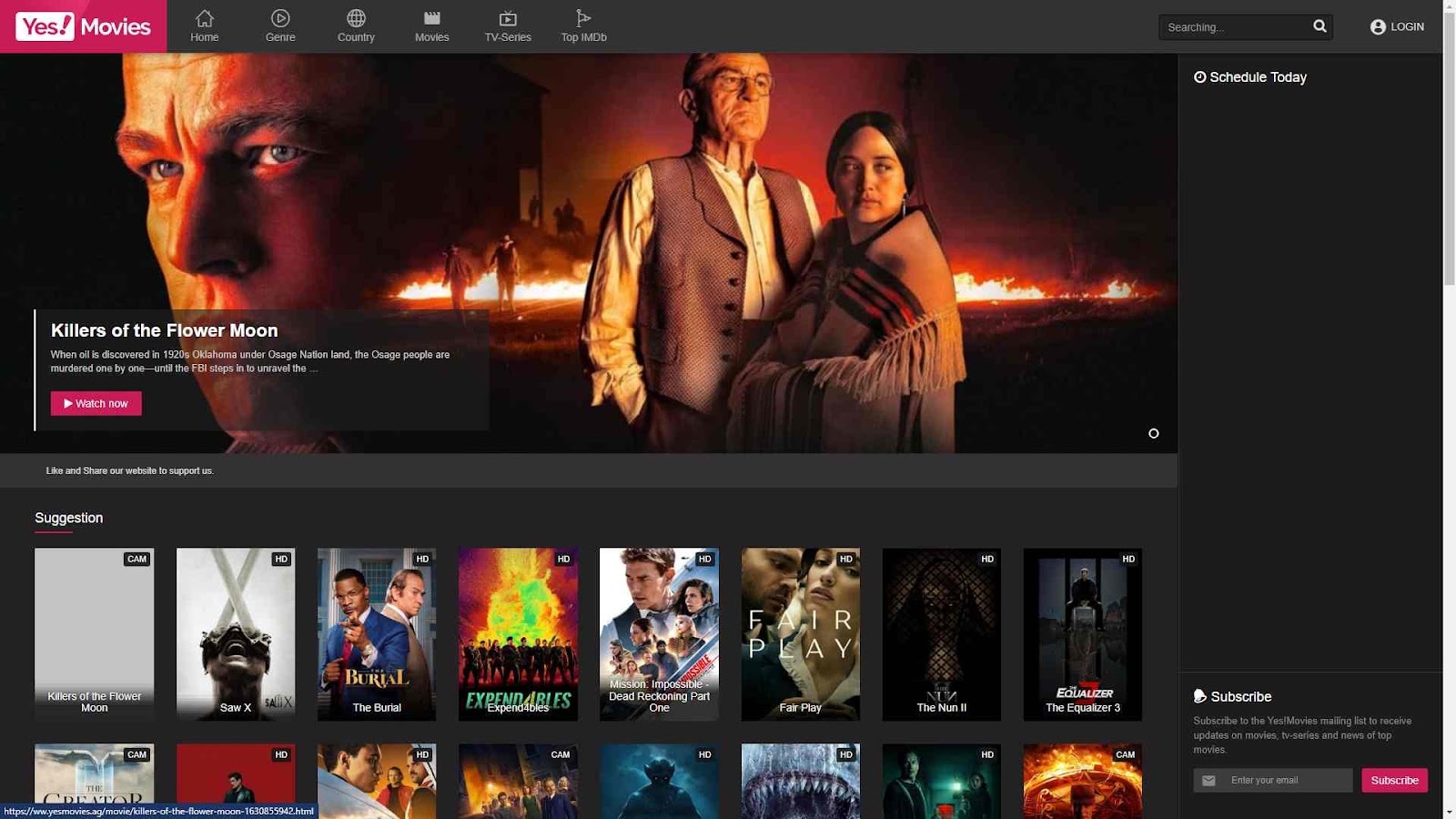Click the search magnifier icon
The image size is (1456, 819).
(1319, 26)
